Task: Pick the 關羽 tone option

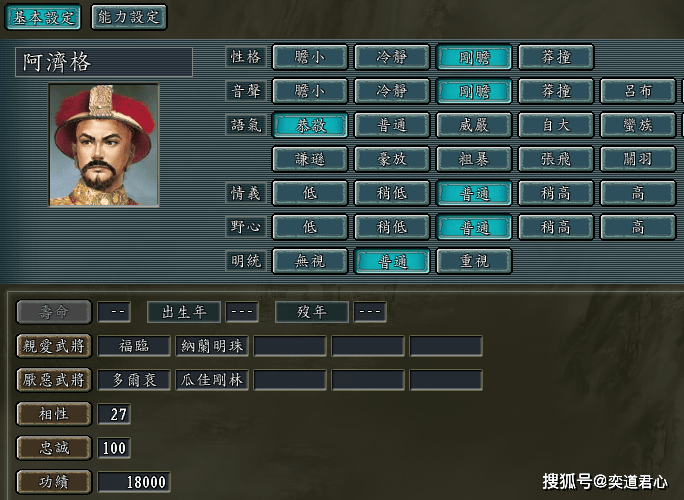Action: [x=638, y=159]
